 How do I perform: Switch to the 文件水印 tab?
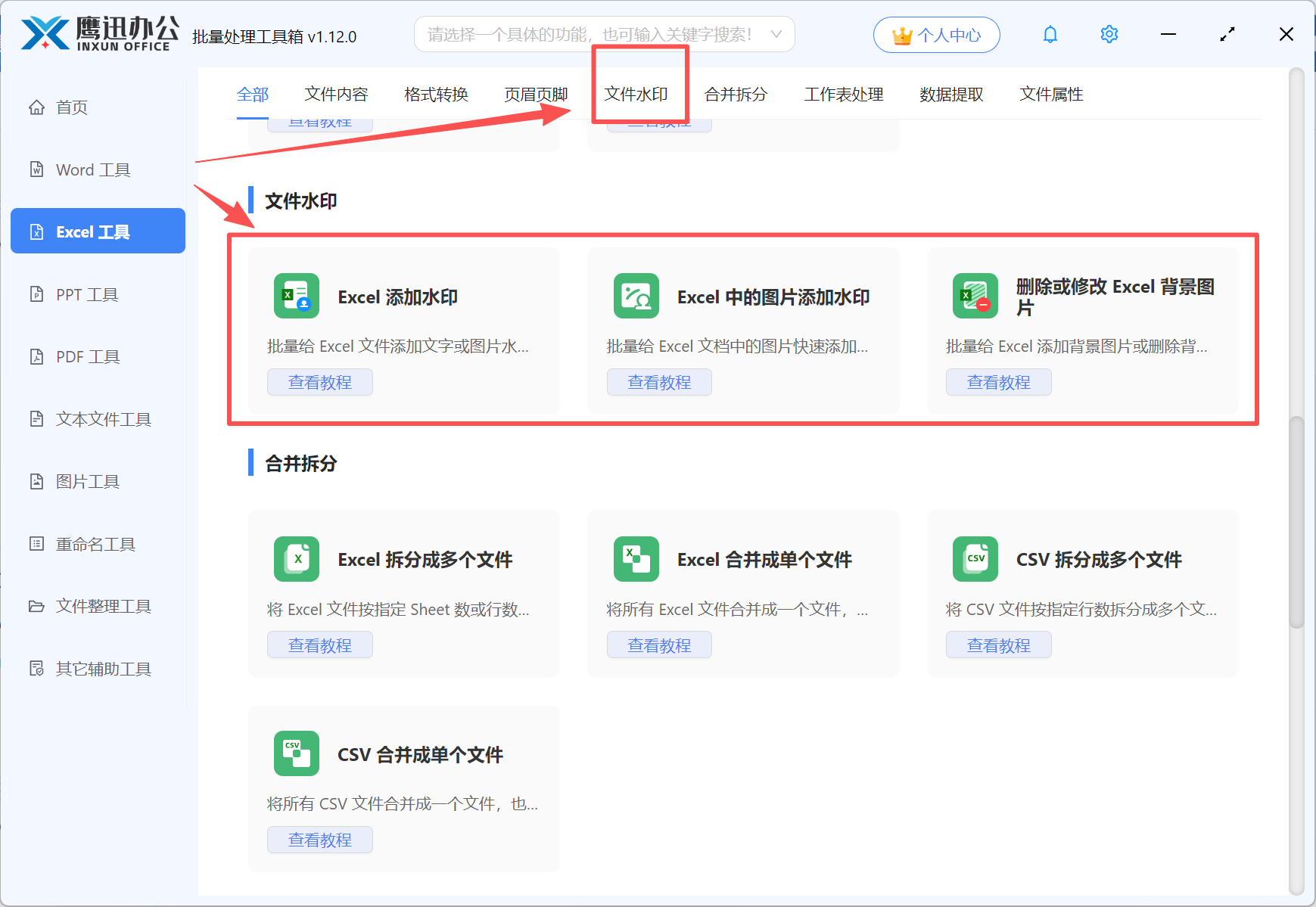[636, 95]
